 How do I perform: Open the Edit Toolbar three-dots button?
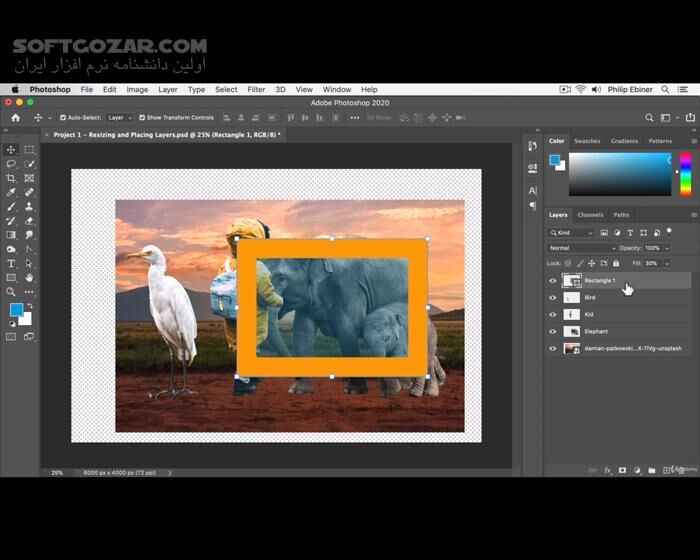[29, 292]
